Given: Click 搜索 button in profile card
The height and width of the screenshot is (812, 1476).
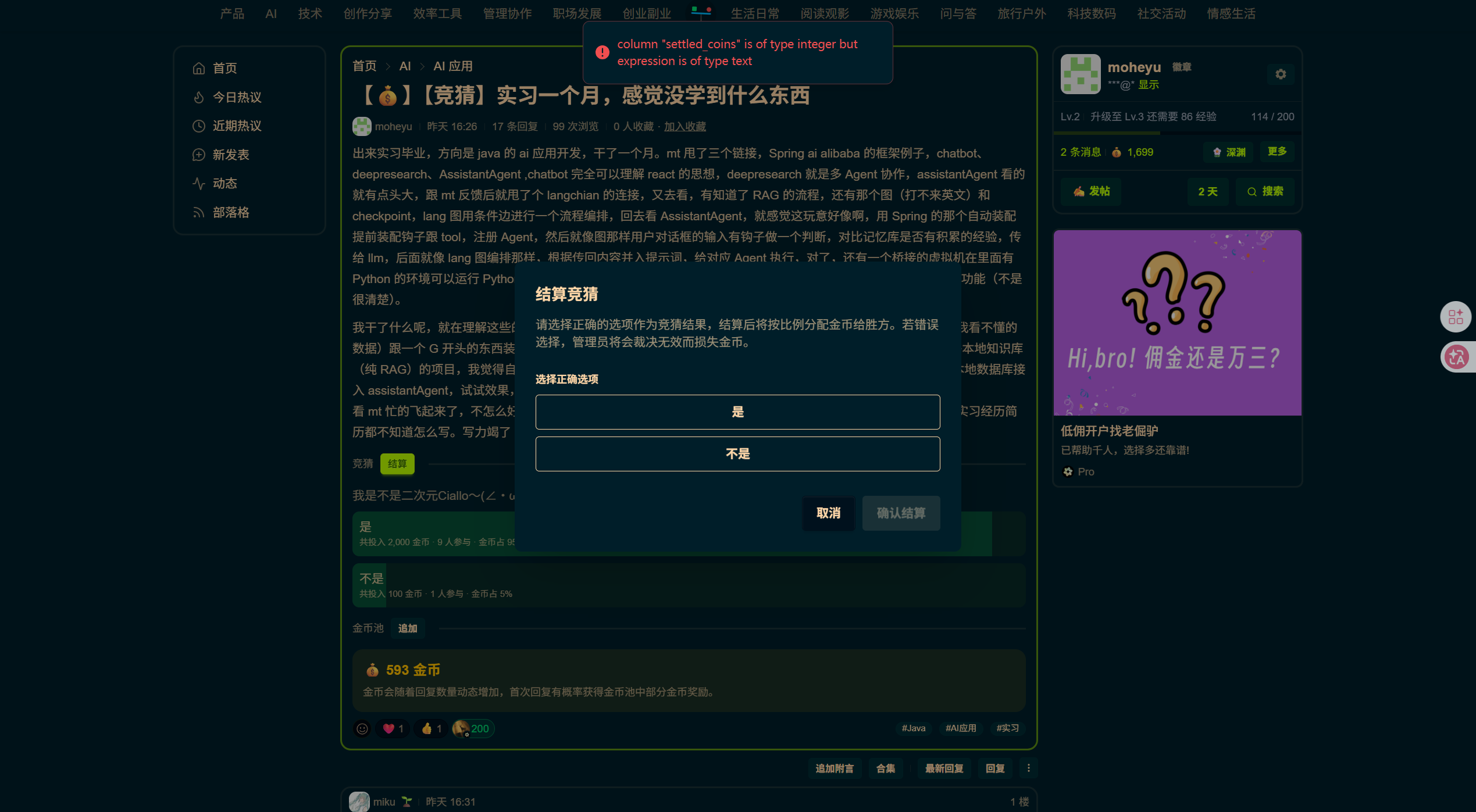Looking at the screenshot, I should point(1265,191).
